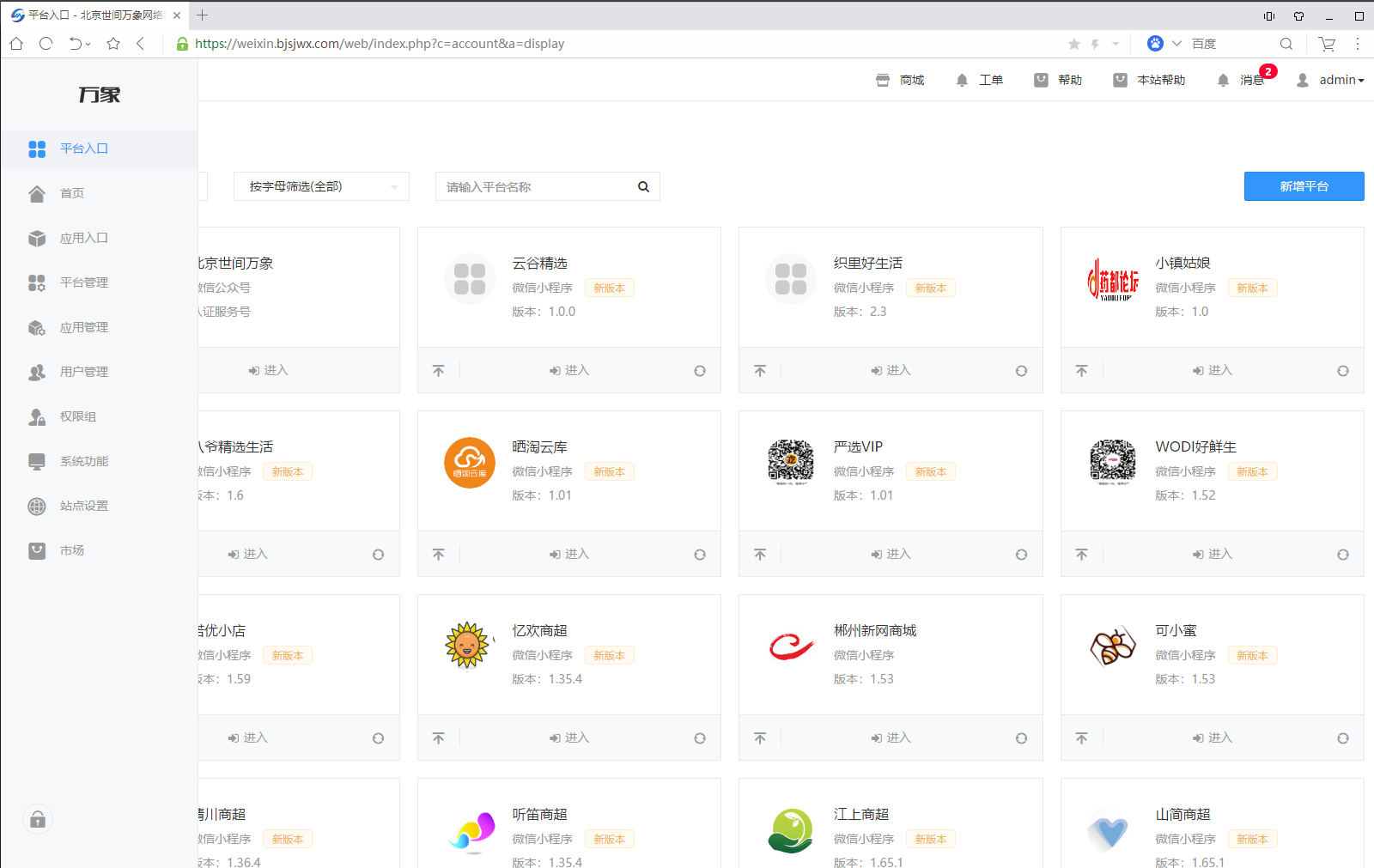The height and width of the screenshot is (868, 1374).
Task: Go to 站点设置 in sidebar
Action: click(83, 506)
